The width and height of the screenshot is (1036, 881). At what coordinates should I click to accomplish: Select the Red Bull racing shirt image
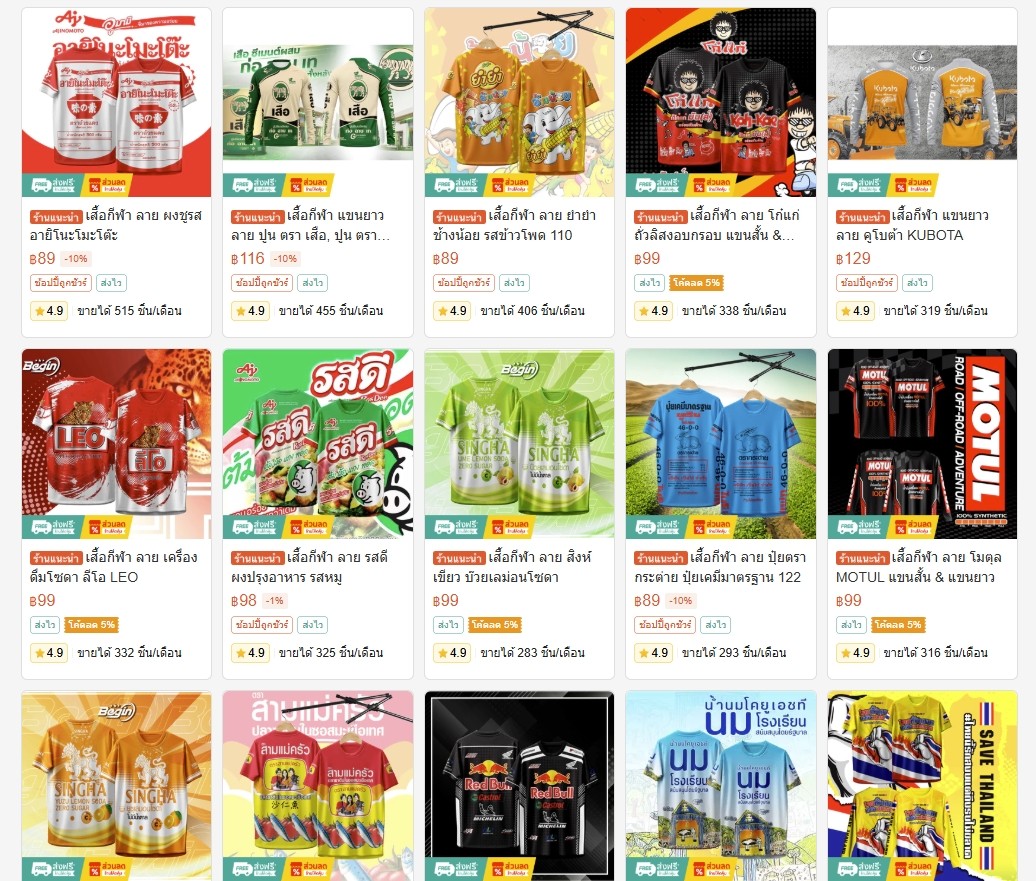[519, 786]
